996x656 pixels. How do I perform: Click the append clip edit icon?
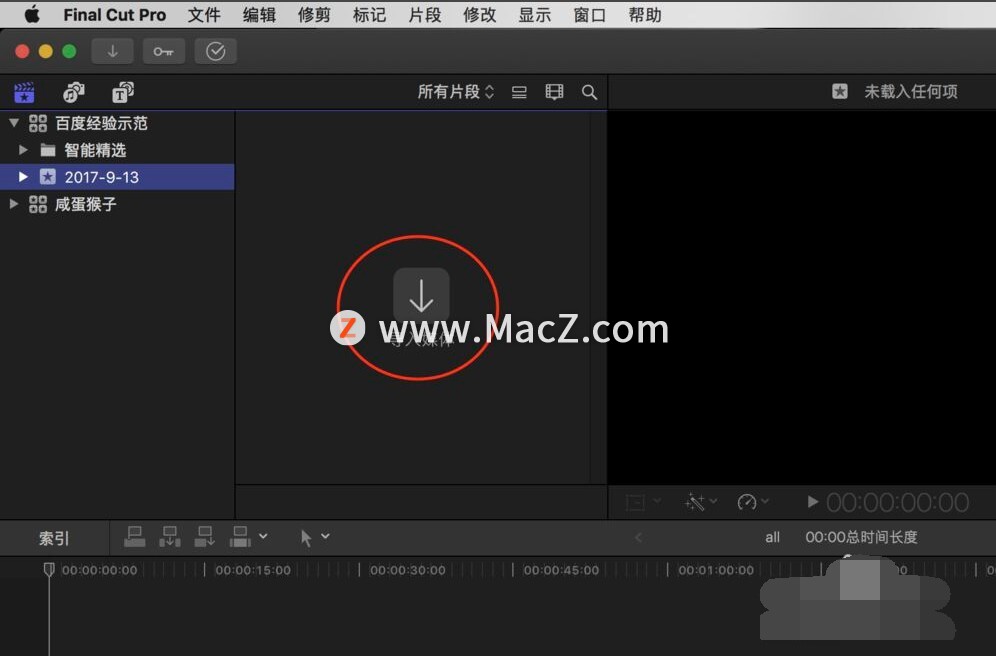point(205,537)
